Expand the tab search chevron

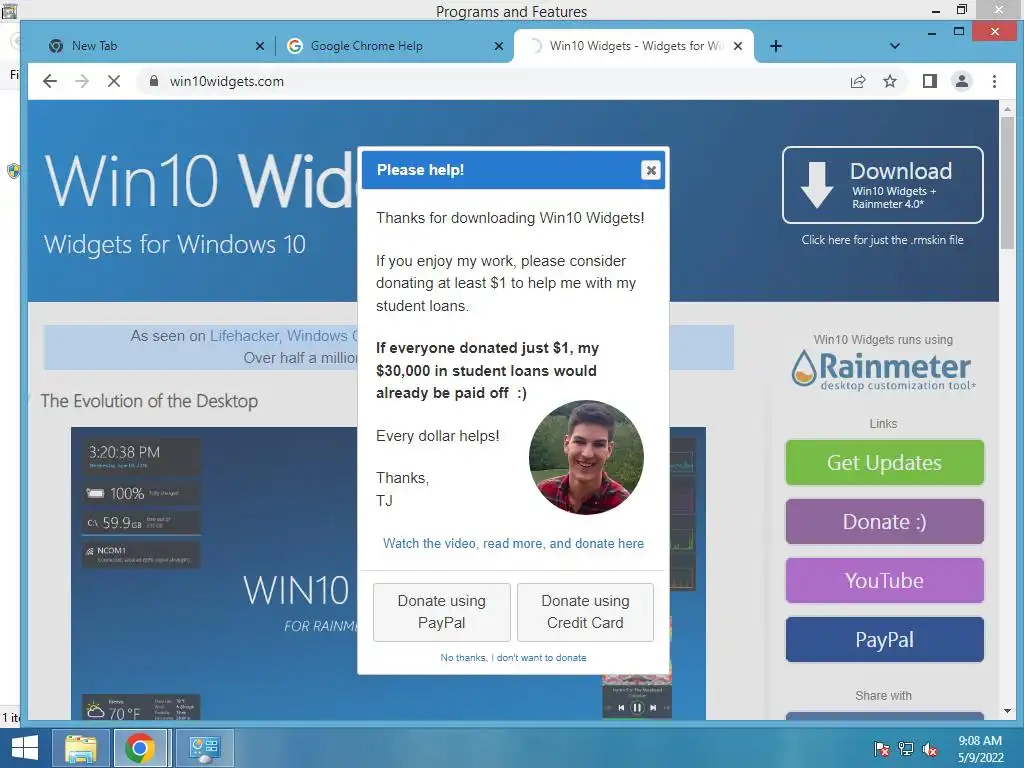point(895,46)
